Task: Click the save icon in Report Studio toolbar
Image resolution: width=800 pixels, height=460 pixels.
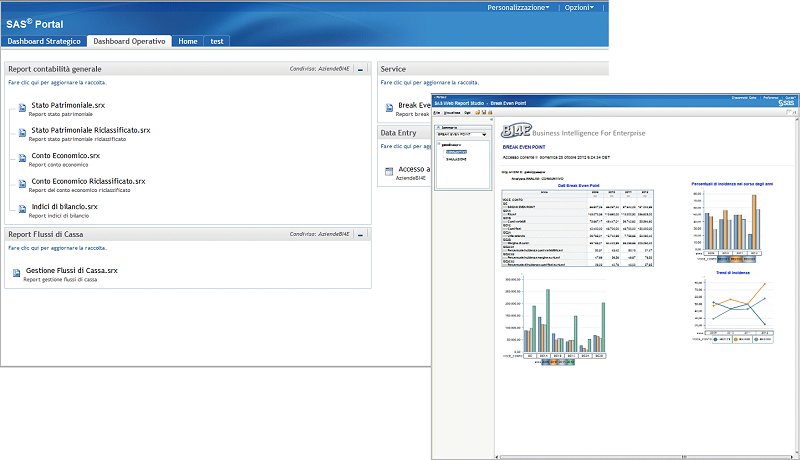Action: 484,112
